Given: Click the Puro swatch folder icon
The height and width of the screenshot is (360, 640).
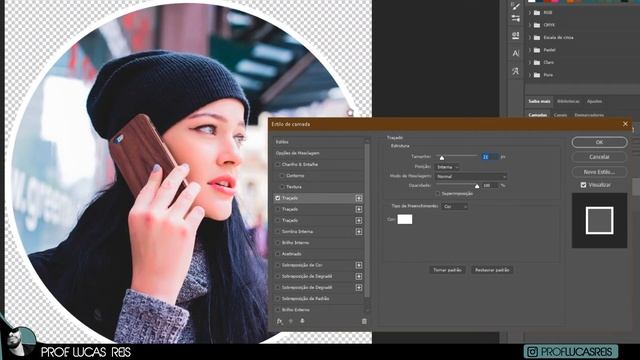Looking at the screenshot, I should click(x=537, y=75).
